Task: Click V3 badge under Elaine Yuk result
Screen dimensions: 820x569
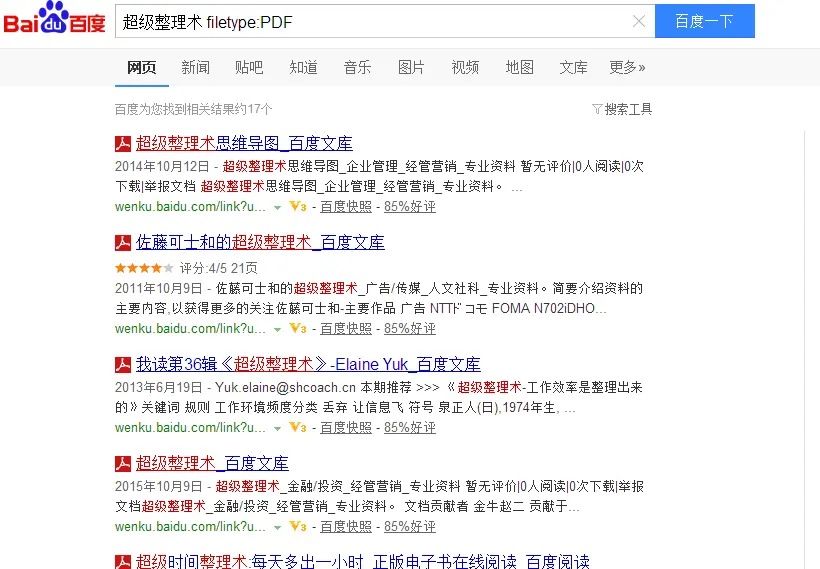Action: [x=298, y=427]
